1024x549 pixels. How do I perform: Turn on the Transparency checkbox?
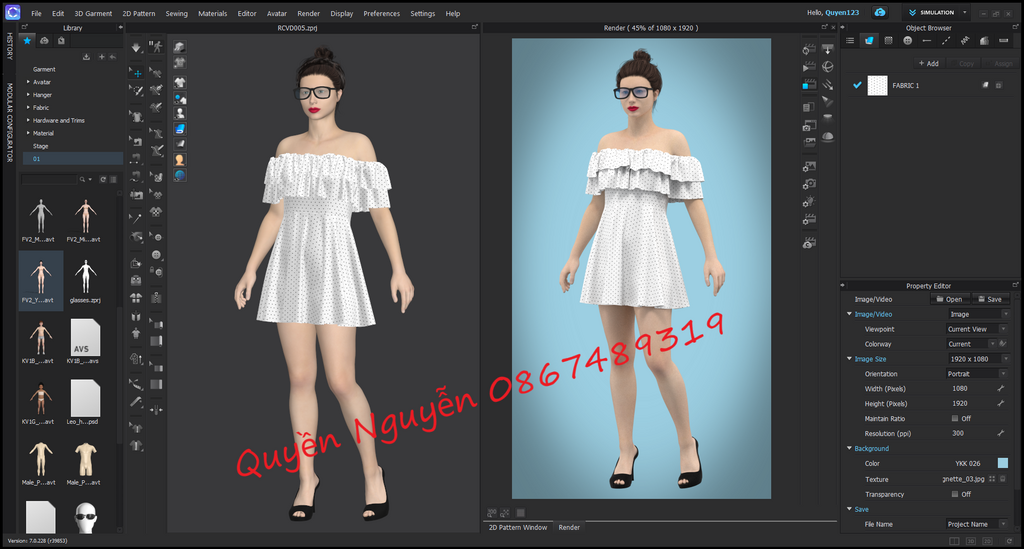[x=955, y=494]
